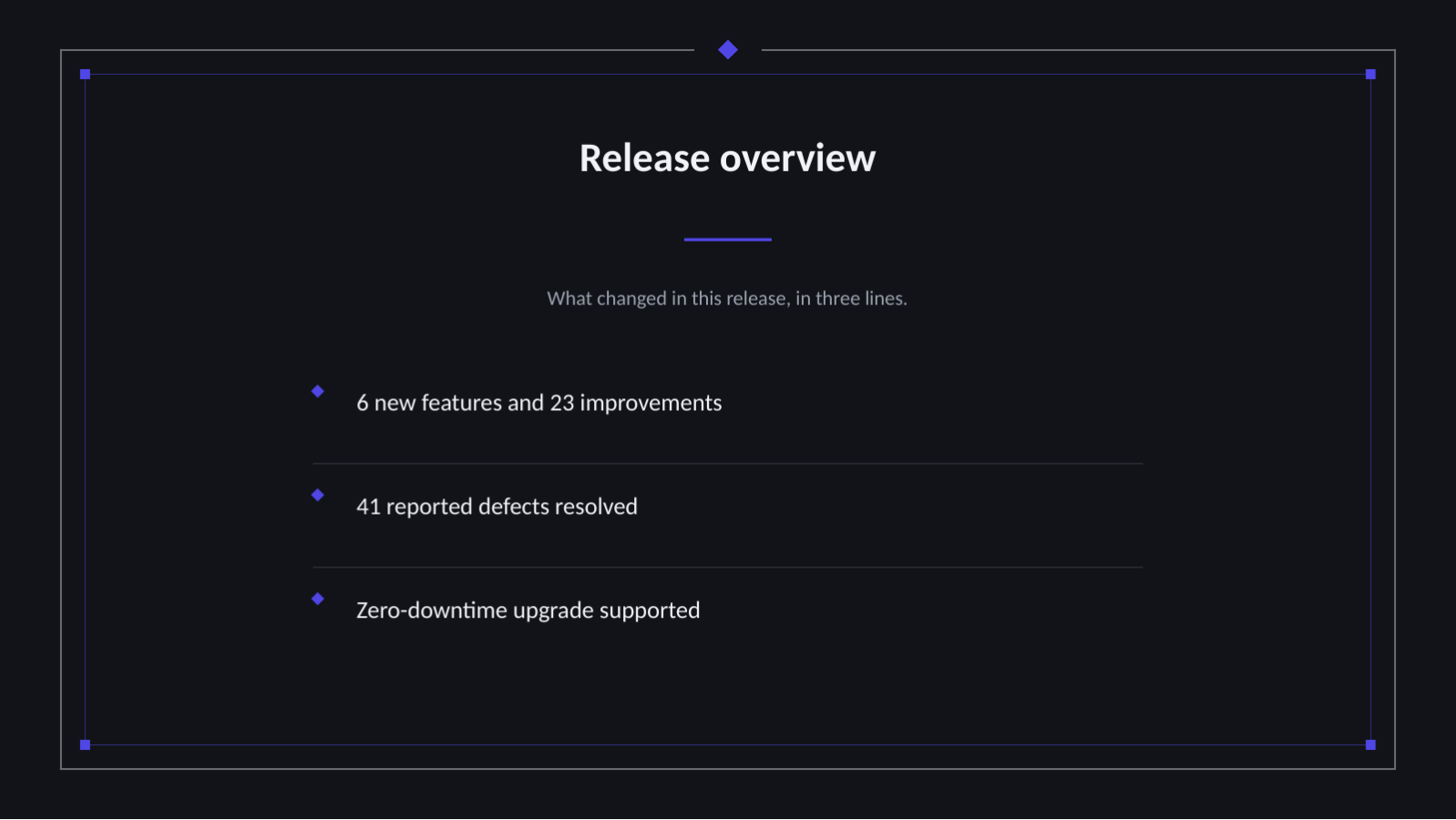
Task: Click the '41 reported defects resolved' line
Action: point(497,507)
